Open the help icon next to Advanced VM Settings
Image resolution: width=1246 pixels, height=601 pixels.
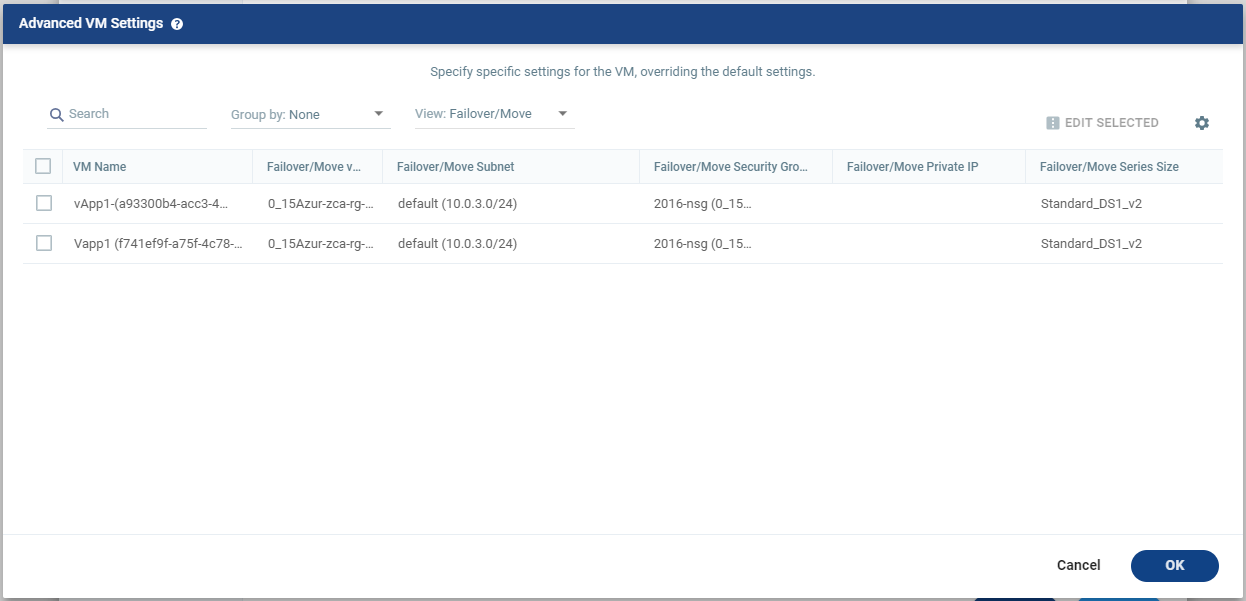point(177,24)
